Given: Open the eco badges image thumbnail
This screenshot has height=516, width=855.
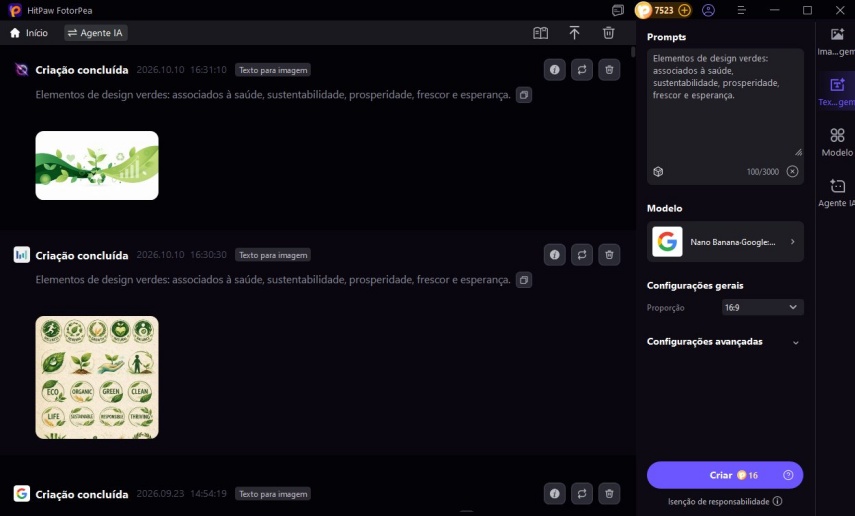Looking at the screenshot, I should pyautogui.click(x=97, y=377).
